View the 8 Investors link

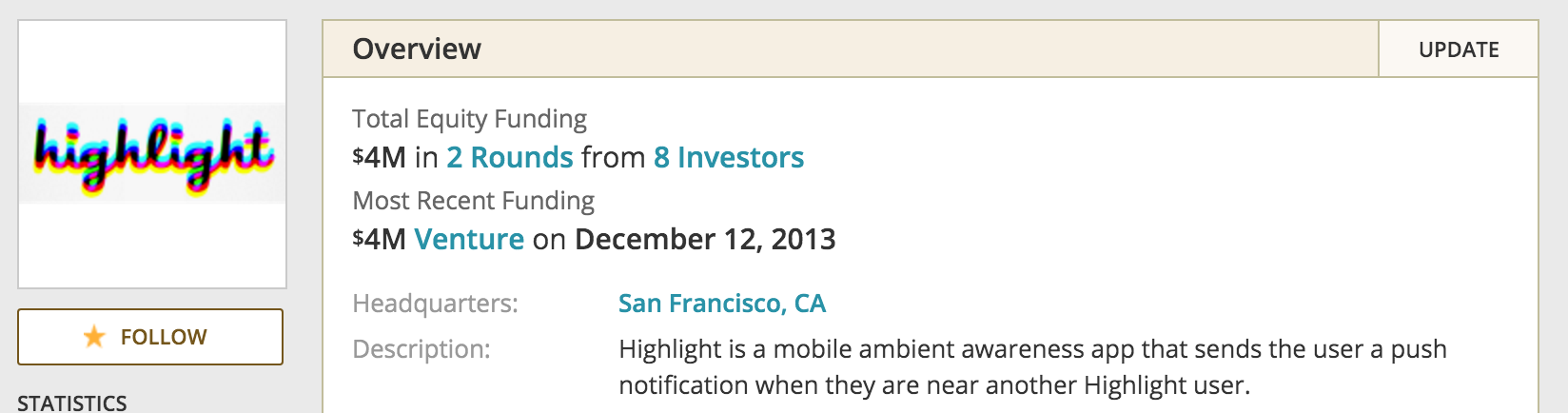(x=729, y=157)
